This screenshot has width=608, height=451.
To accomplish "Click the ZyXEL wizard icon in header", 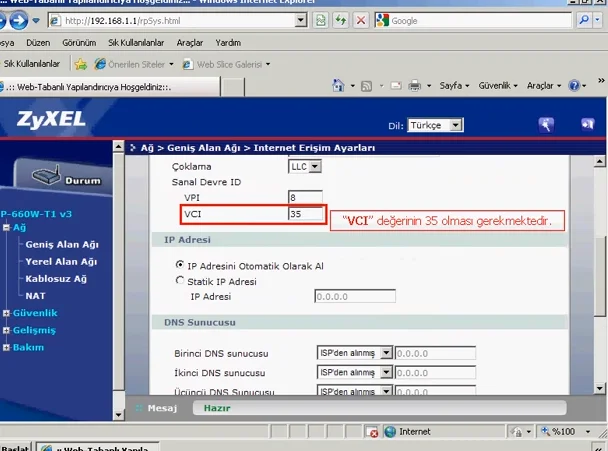I will point(546,125).
